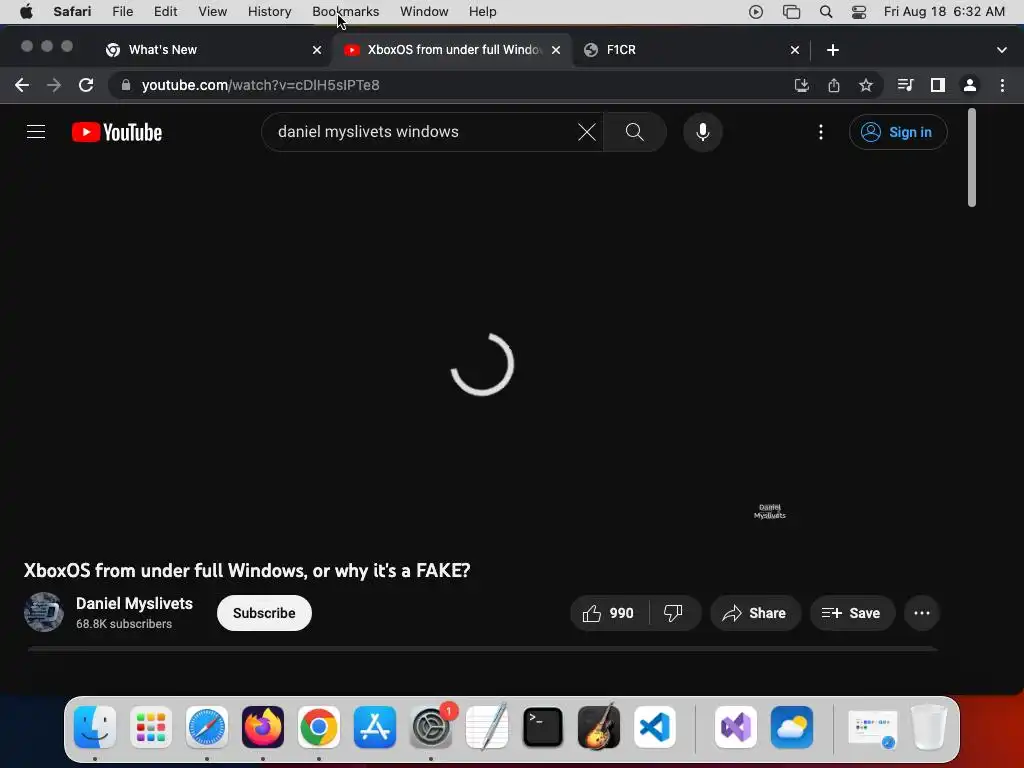Open Google Chrome in the Dock
Viewport: 1024px width, 768px height.
319,728
